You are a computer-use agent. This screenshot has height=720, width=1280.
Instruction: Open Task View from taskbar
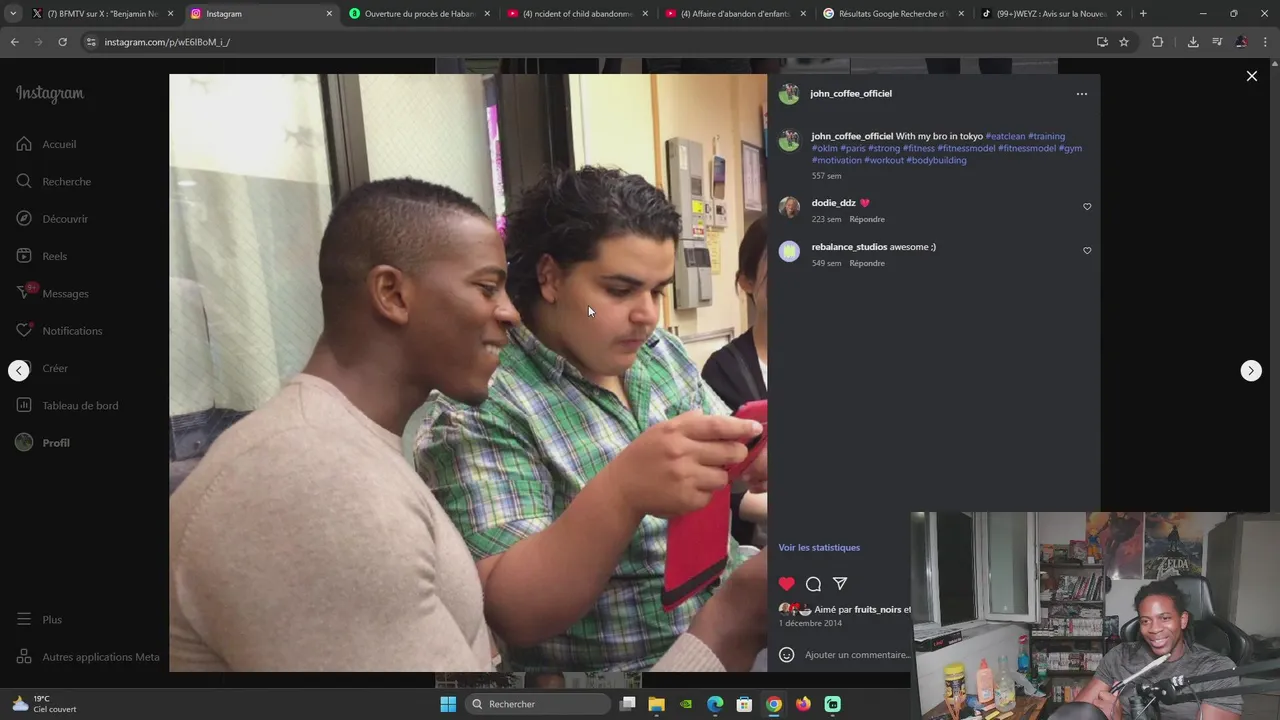627,704
